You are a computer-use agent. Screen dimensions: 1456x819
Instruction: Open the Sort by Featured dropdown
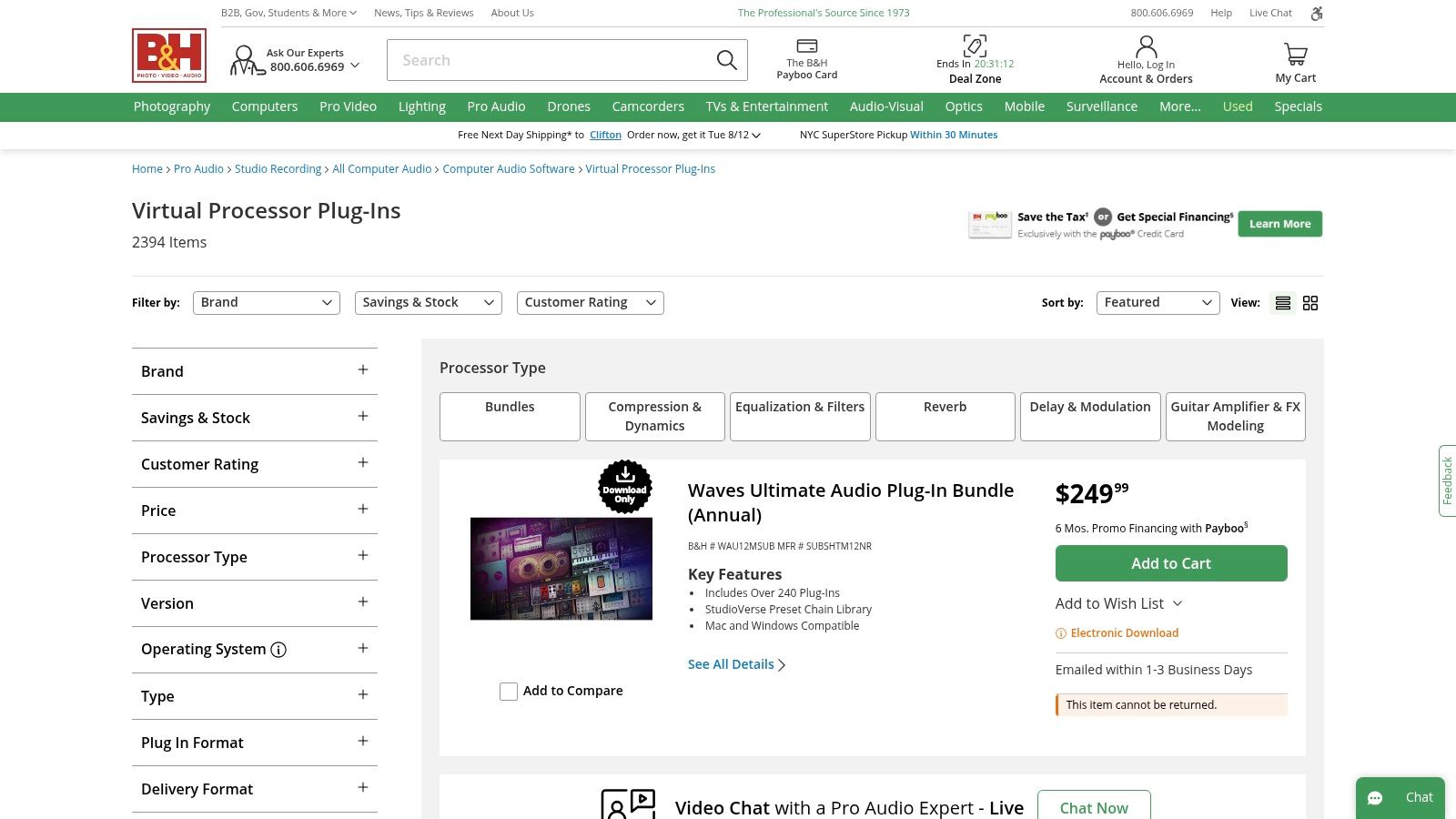tap(1158, 303)
